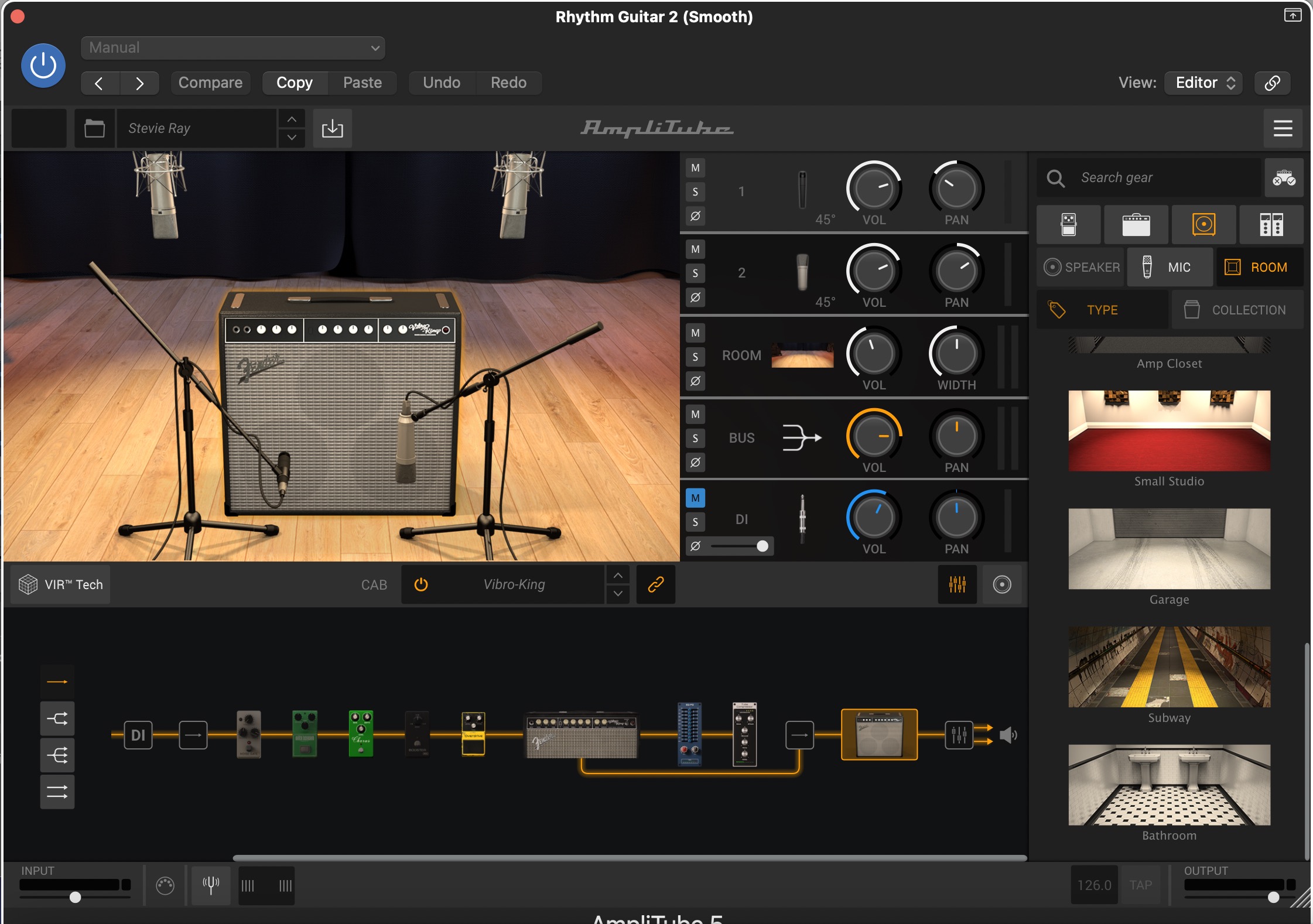Select the Amp gear category icon

pyautogui.click(x=1136, y=225)
